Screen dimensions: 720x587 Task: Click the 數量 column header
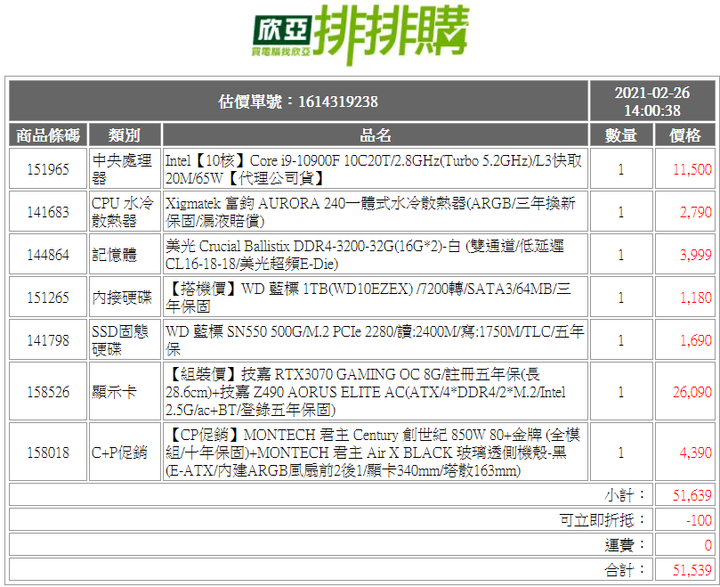coord(621,135)
